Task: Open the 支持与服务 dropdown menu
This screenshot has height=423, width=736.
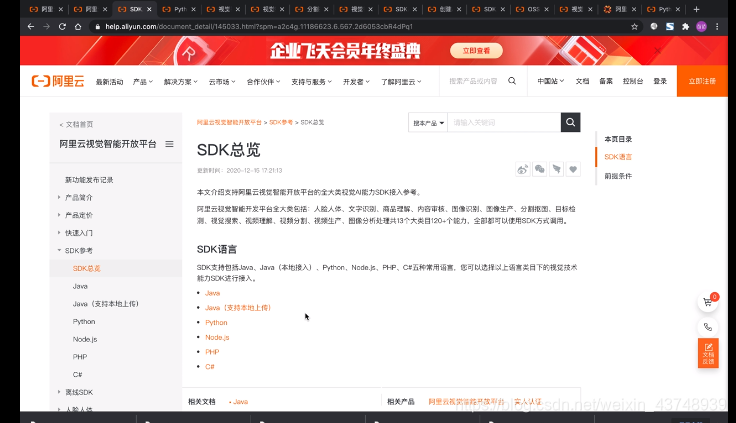Action: [x=311, y=82]
